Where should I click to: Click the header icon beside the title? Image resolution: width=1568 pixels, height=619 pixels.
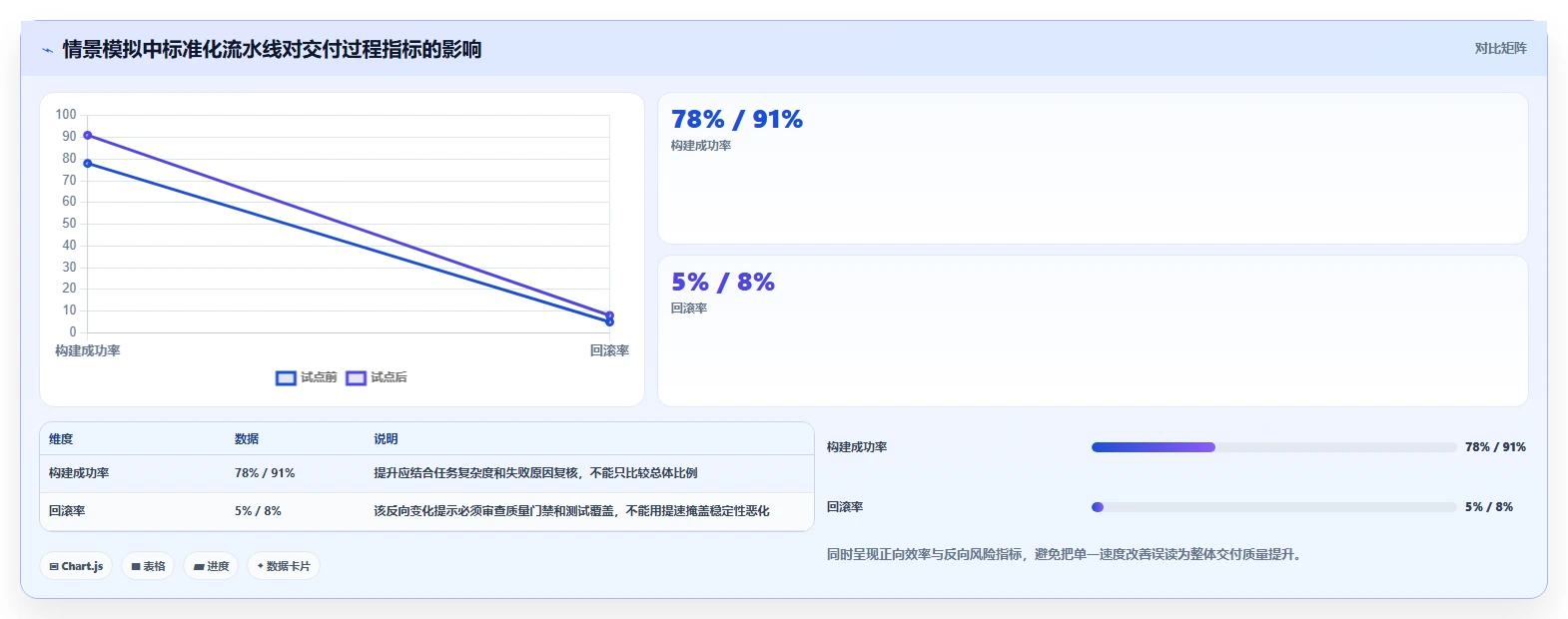(47, 50)
